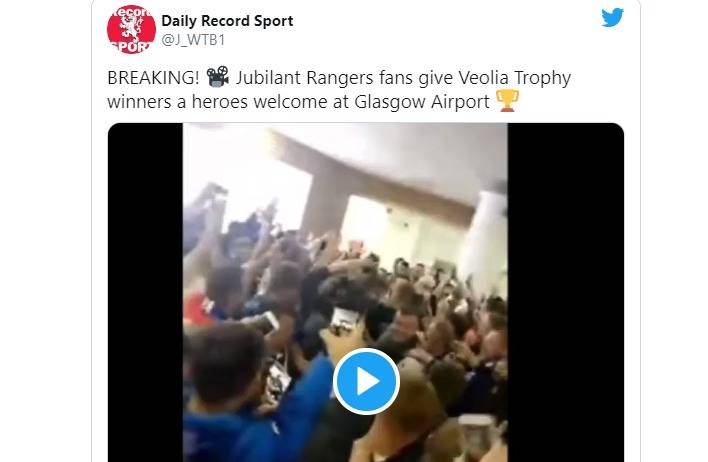Play the embedded tweet video
This screenshot has height=462, width=708.
(x=366, y=382)
